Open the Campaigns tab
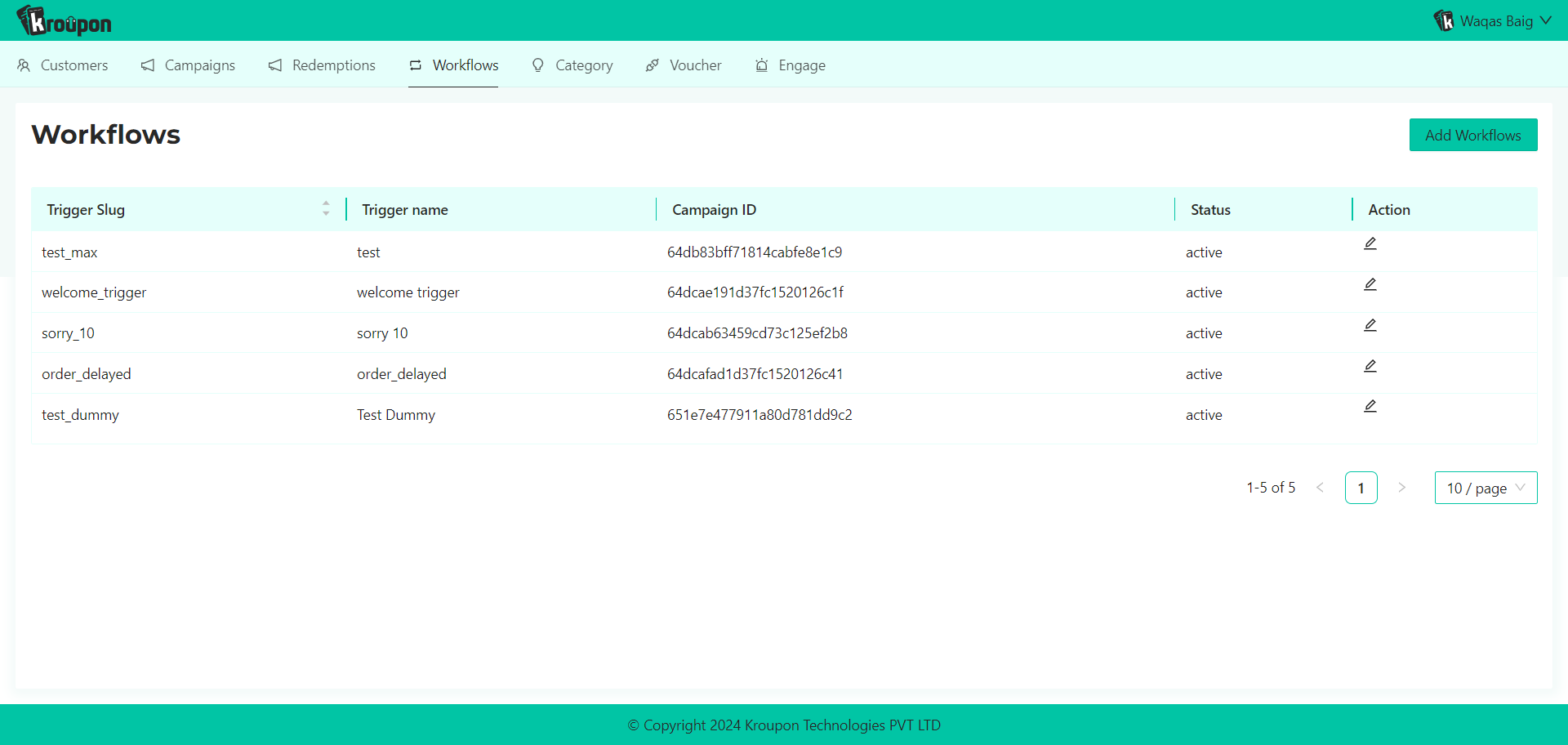This screenshot has height=745, width=1568. (189, 65)
